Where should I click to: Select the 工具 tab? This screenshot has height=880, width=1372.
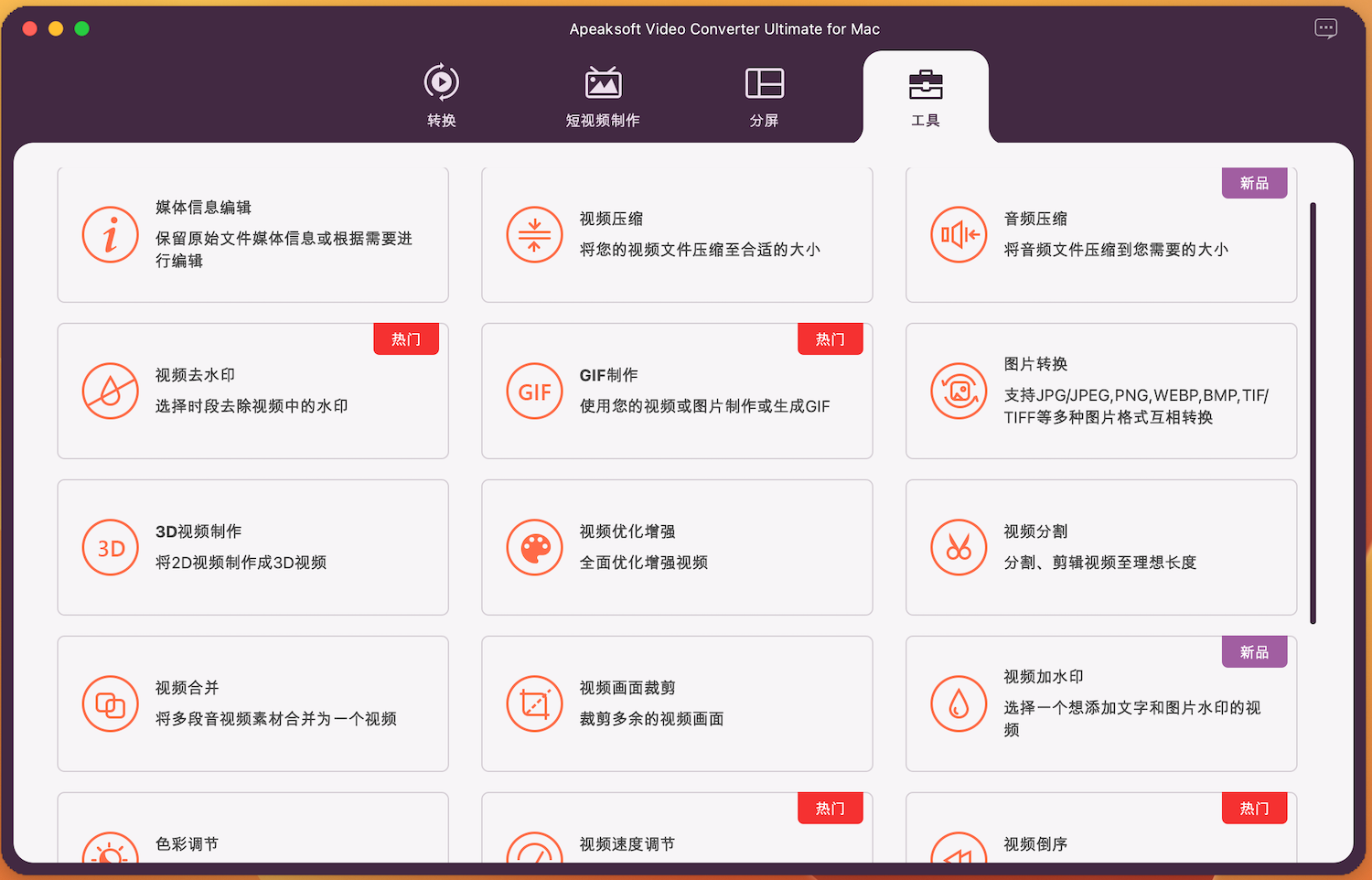(x=925, y=95)
